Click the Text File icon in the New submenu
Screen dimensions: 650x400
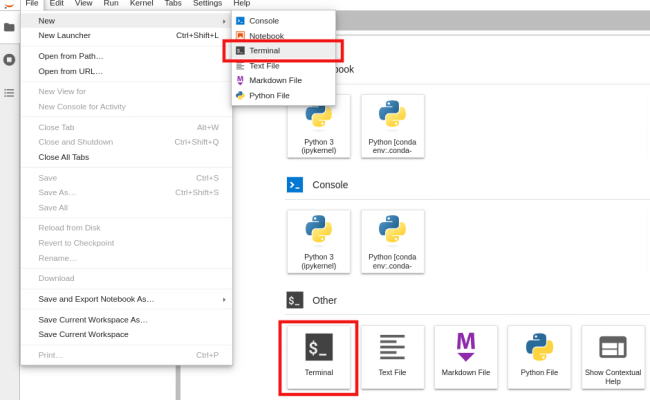click(x=240, y=66)
